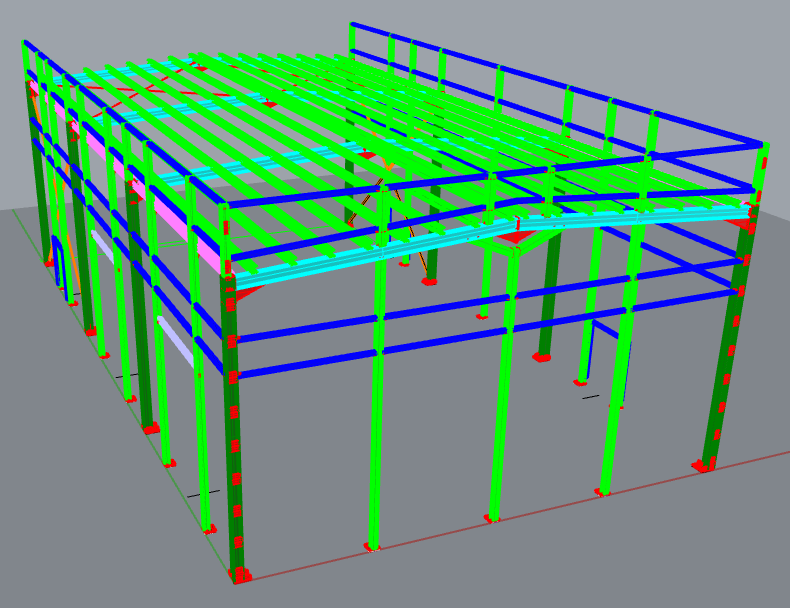
Task: Select the red haunch at front gable apex
Action: pos(516,238)
